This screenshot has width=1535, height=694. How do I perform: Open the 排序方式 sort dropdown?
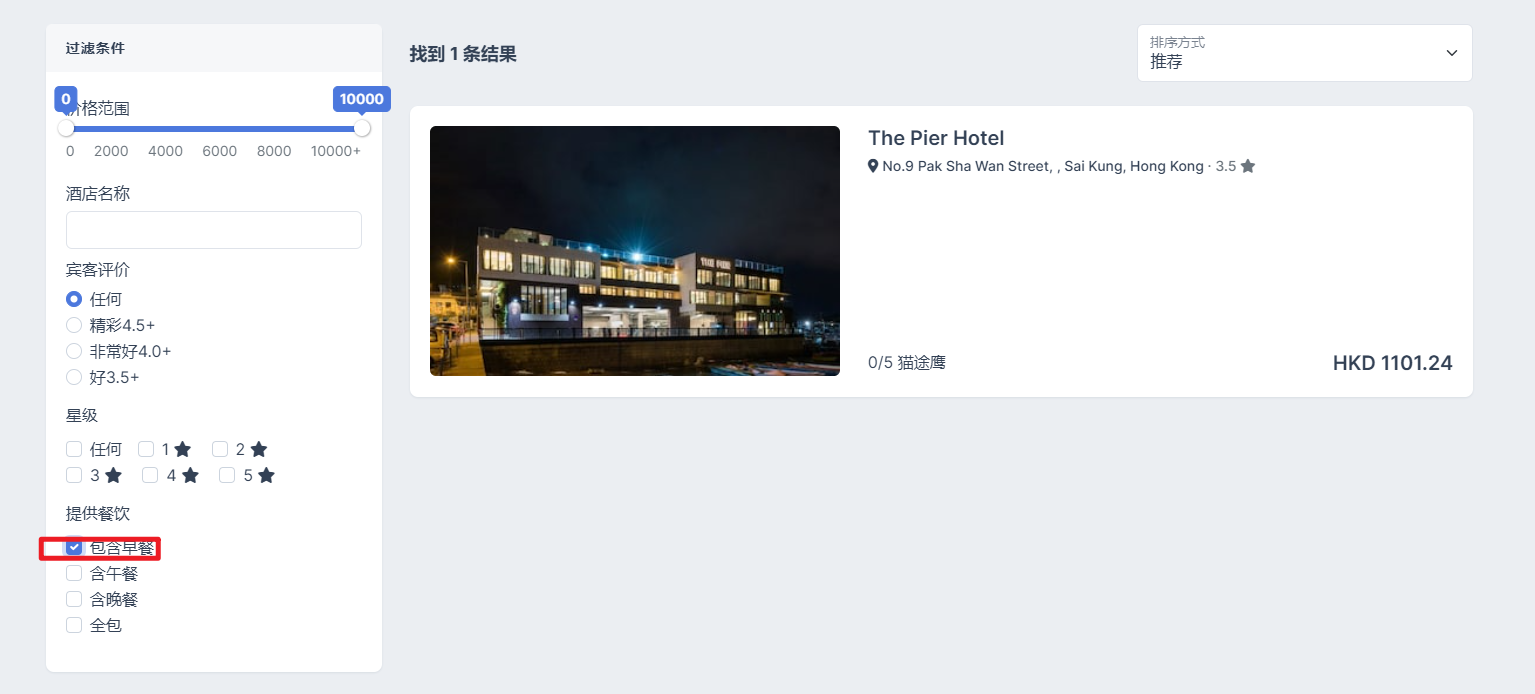[1304, 53]
